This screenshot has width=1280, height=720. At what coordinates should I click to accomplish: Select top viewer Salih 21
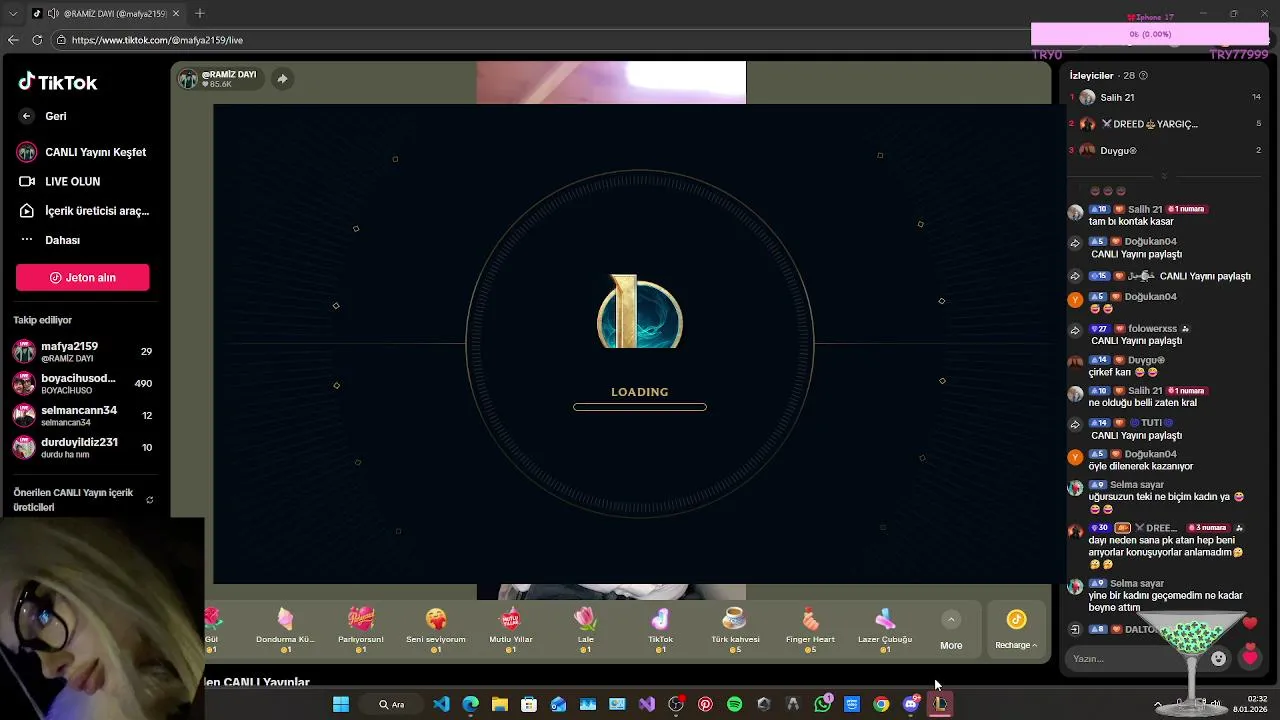1165,97
